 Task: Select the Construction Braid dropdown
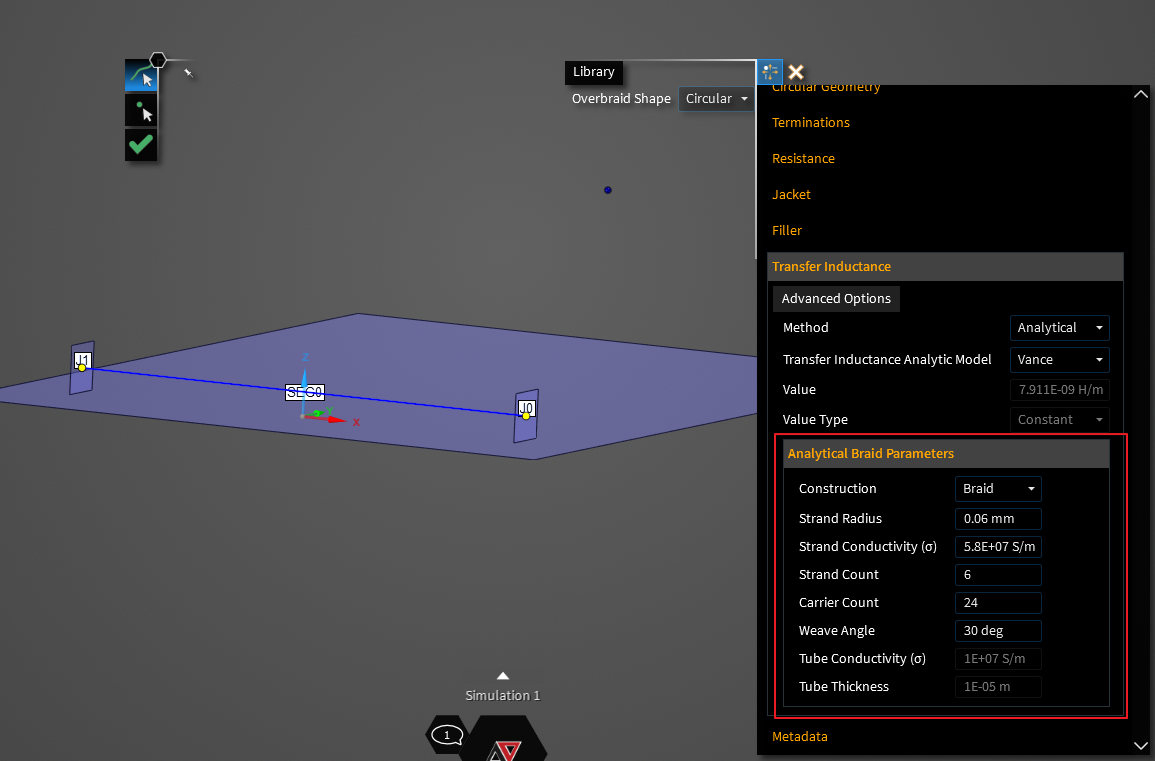tap(998, 489)
